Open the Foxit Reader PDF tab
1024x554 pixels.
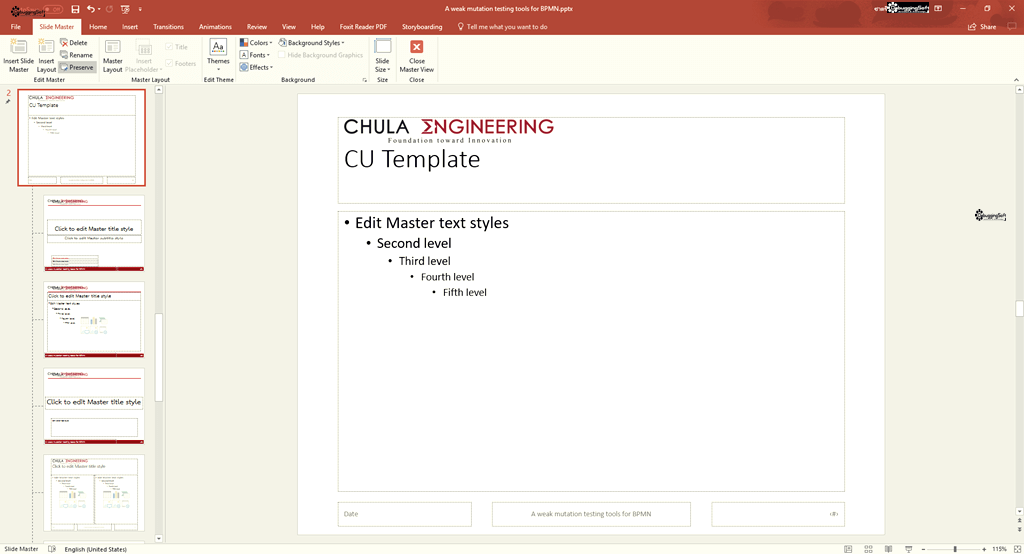(363, 27)
